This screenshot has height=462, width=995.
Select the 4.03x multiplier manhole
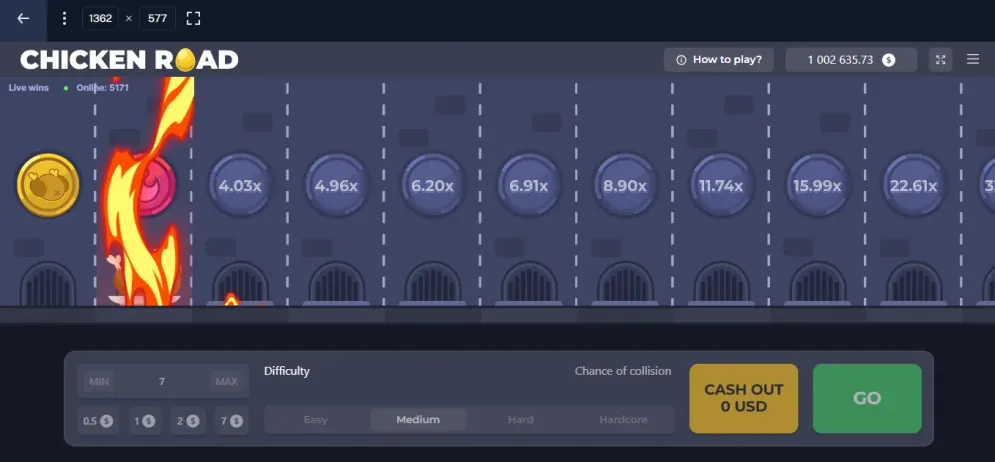pos(240,186)
